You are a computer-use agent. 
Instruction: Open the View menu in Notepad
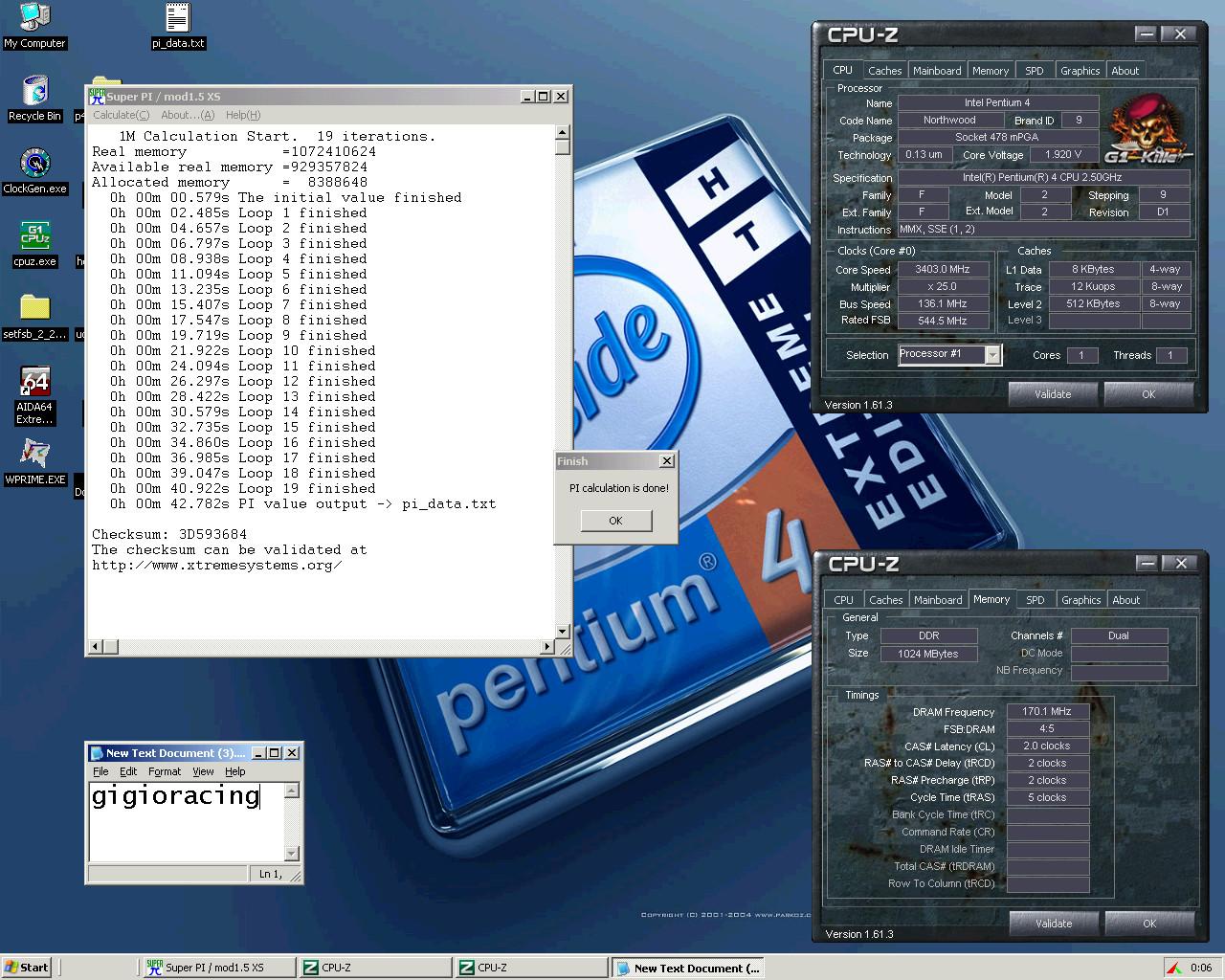(203, 771)
